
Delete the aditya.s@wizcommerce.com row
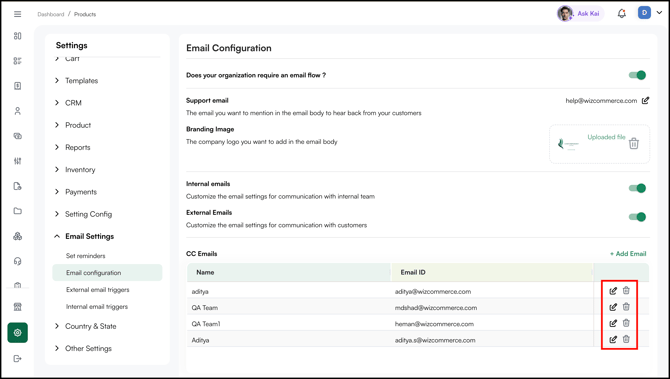[626, 339]
